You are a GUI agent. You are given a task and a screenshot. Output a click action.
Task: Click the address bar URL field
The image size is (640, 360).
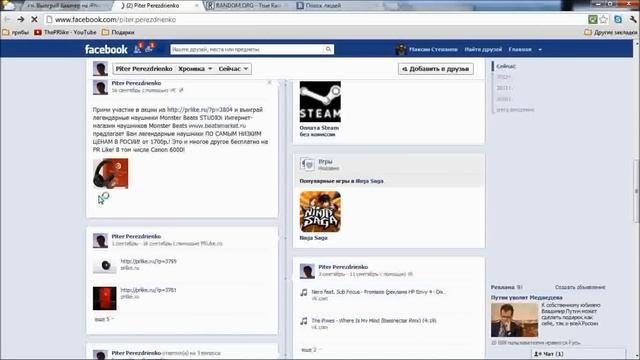pos(314,20)
